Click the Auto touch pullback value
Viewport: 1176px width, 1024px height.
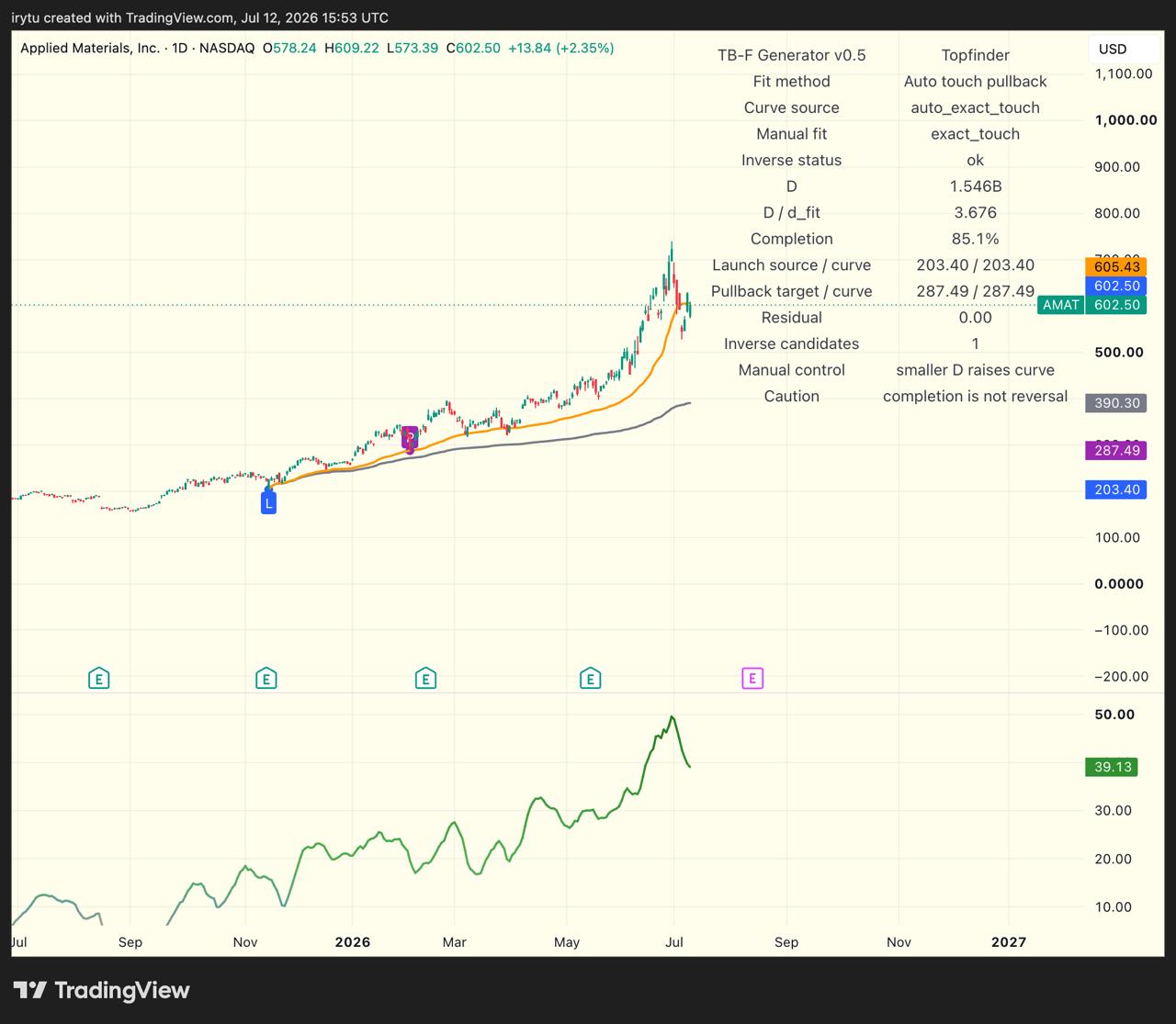coord(975,82)
